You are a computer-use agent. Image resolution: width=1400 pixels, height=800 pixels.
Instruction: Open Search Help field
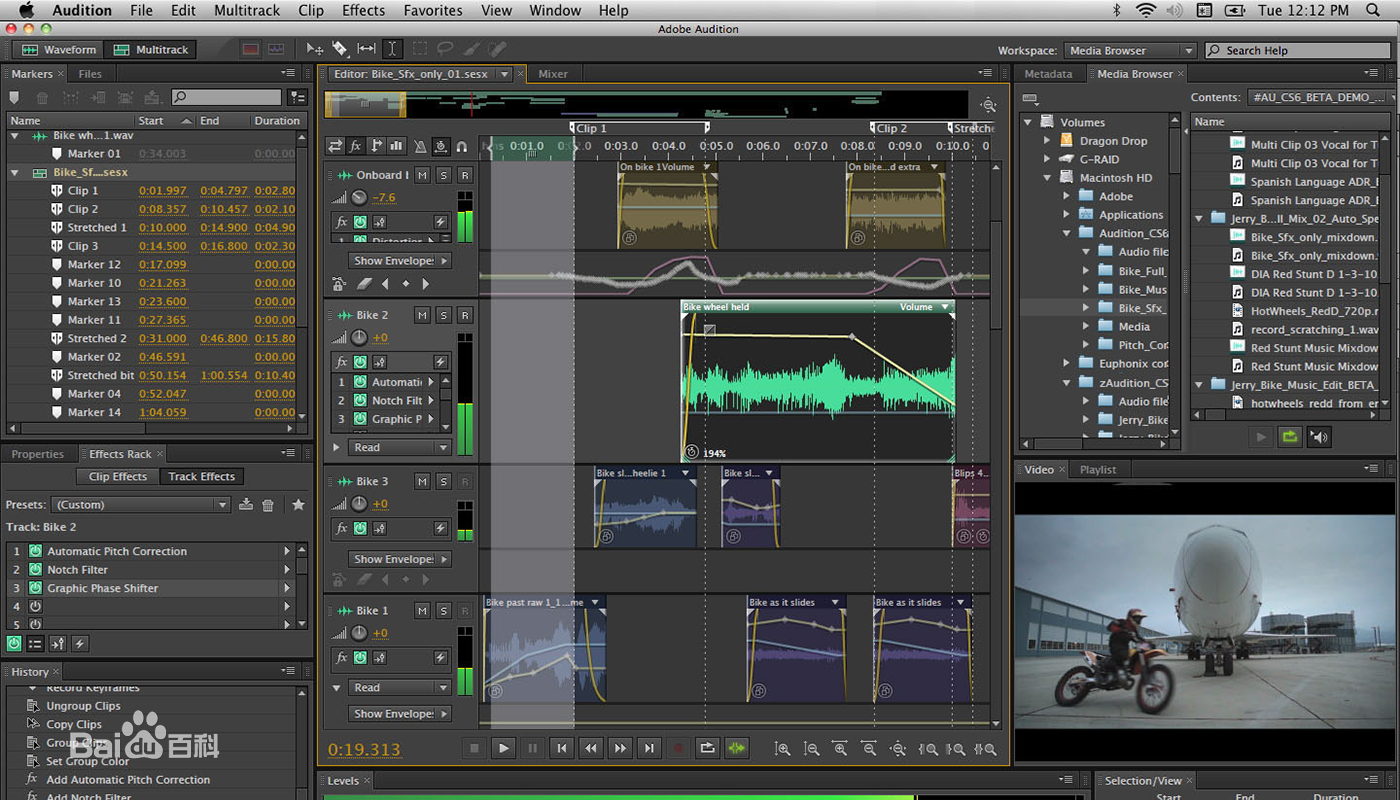(1298, 50)
